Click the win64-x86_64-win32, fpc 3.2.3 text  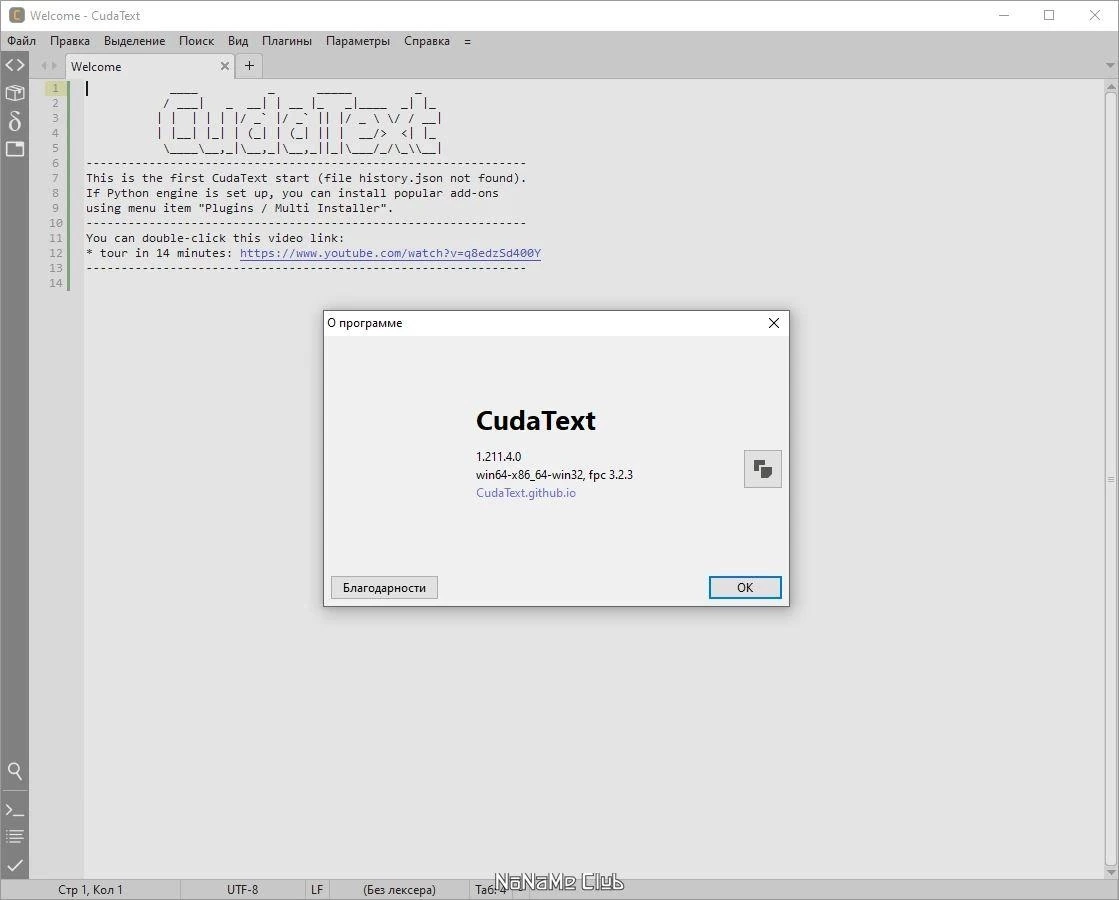pyautogui.click(x=554, y=475)
